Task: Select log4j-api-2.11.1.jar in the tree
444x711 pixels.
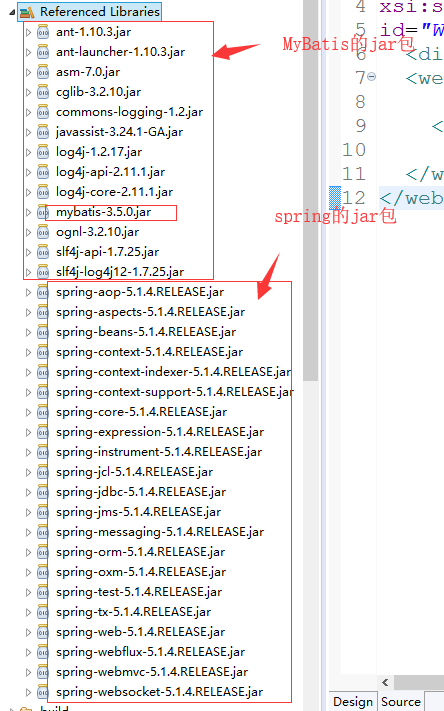Action: coord(110,172)
